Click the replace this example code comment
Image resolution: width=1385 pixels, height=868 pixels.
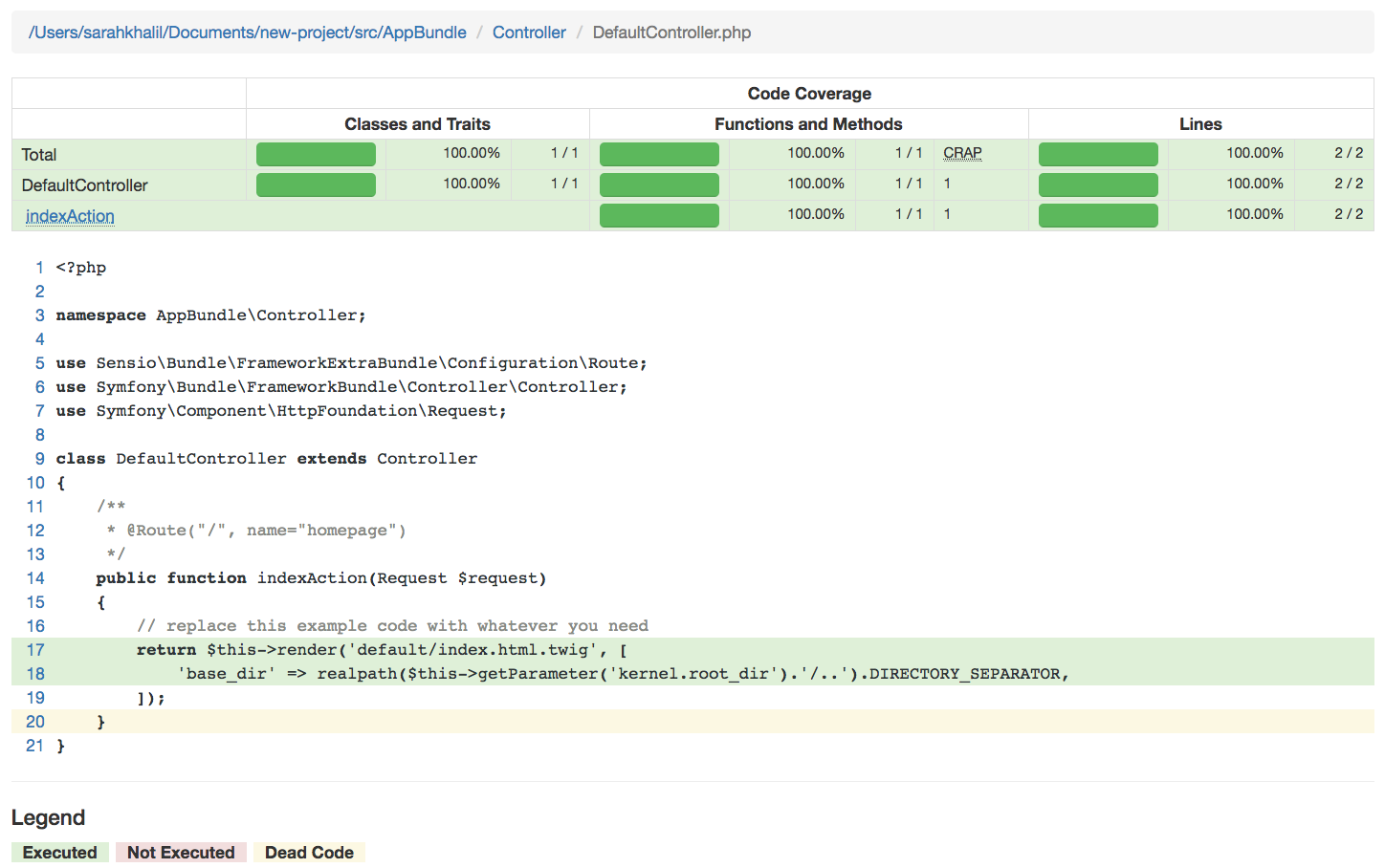(392, 626)
